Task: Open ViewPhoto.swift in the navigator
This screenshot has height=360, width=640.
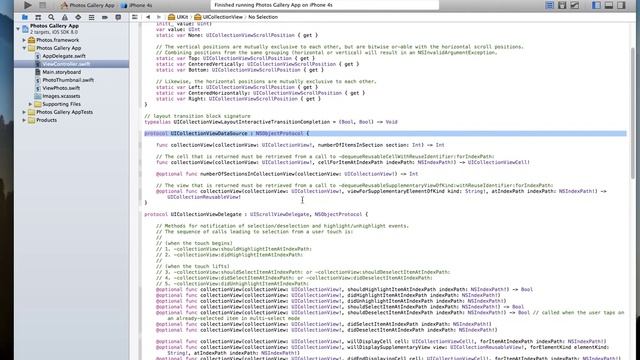Action: pos(61,88)
